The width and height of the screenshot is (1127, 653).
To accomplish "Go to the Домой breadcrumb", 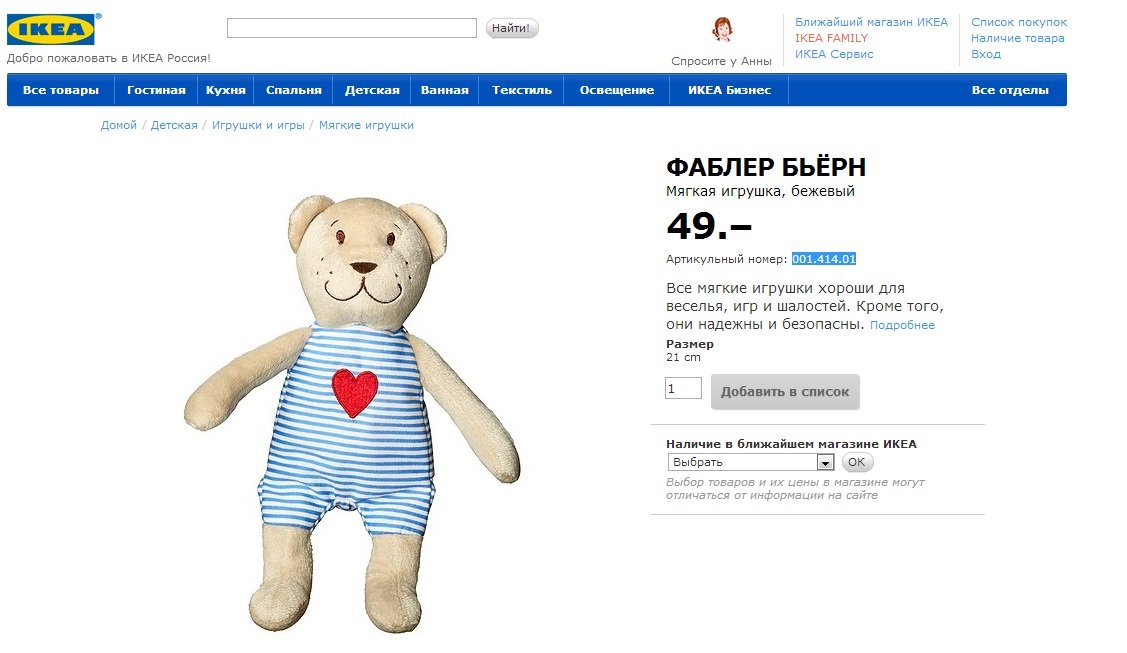I will pos(119,125).
